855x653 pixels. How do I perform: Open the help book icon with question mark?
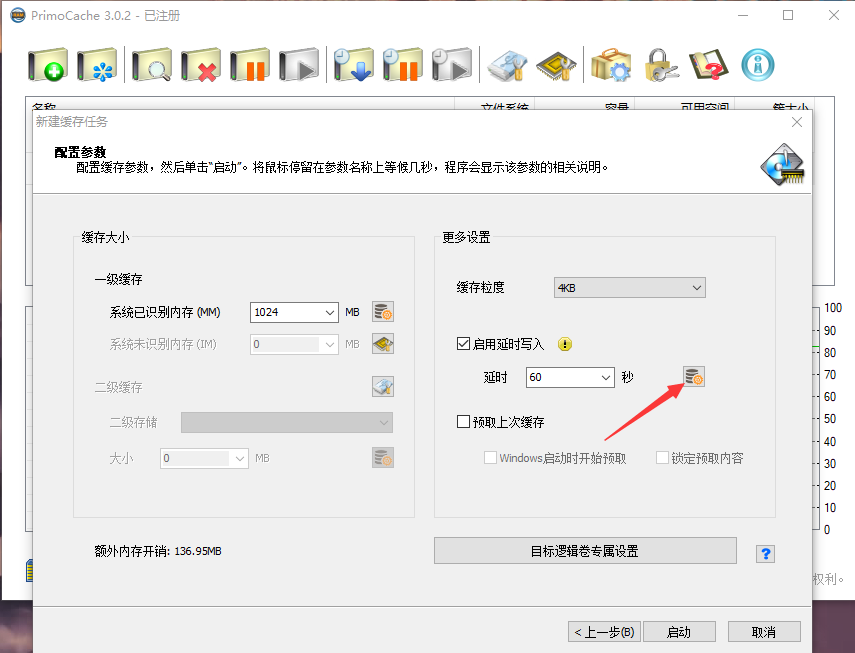(x=709, y=65)
